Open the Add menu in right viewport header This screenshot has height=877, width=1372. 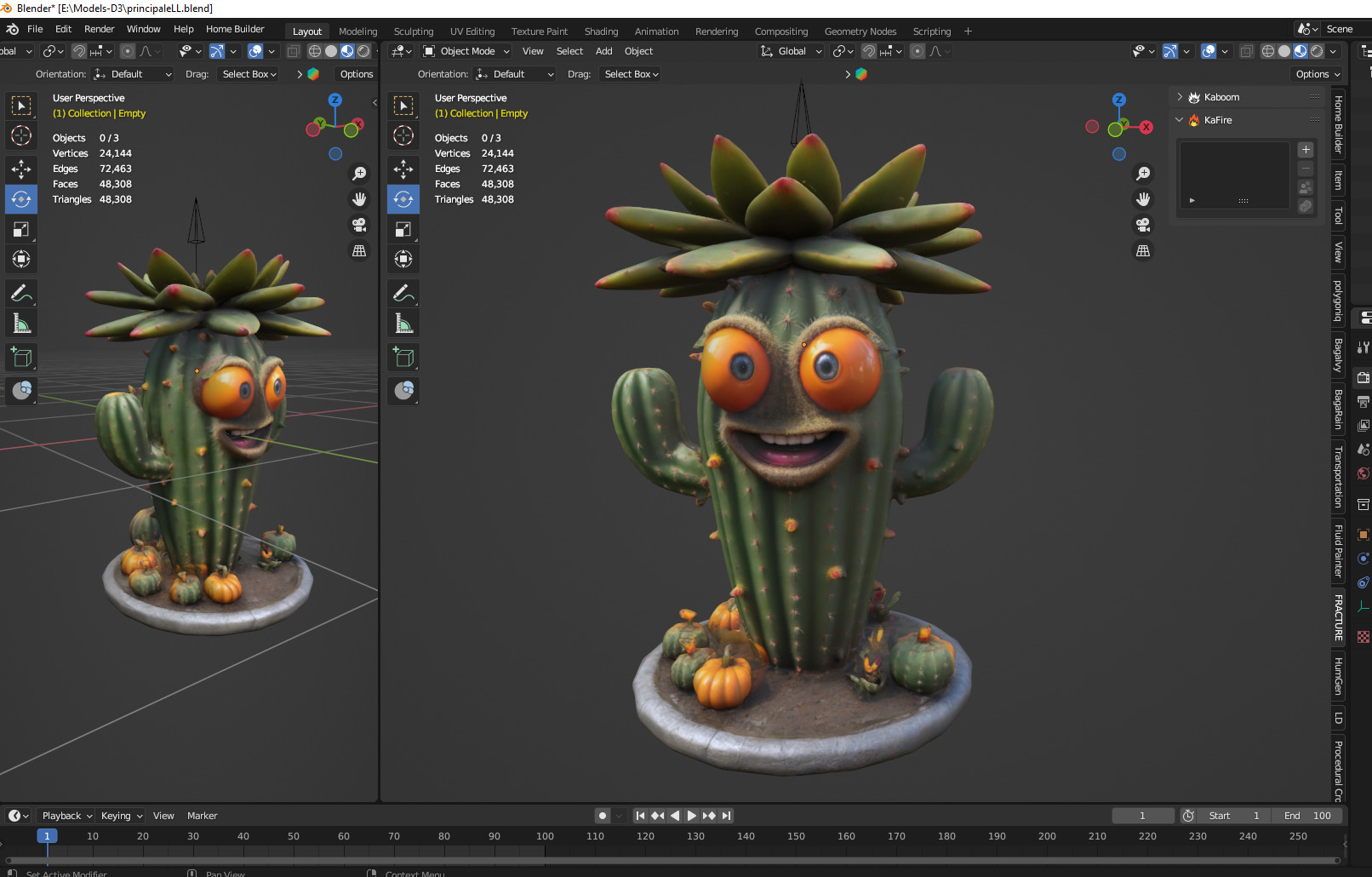click(x=603, y=51)
